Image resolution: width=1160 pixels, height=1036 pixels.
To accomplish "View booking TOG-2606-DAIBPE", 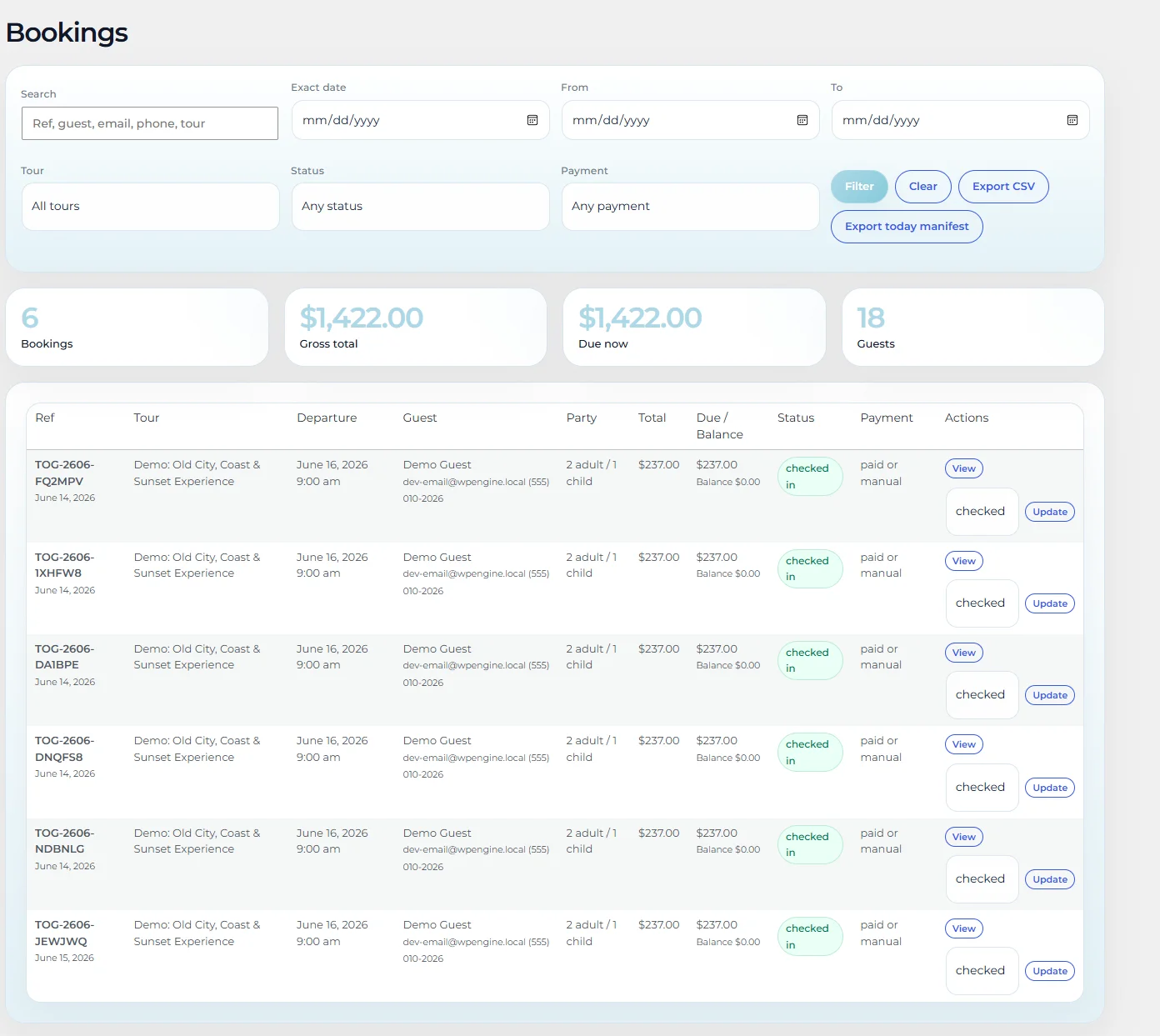I will [x=964, y=653].
